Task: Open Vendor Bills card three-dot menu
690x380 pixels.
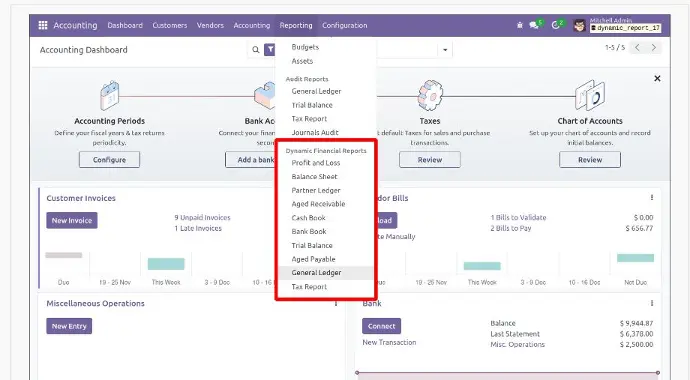Action: tap(652, 198)
